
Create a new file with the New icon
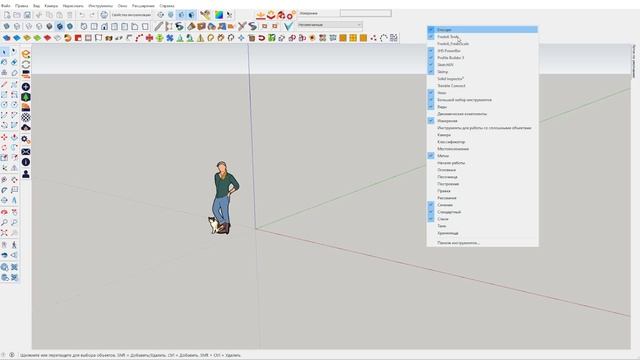point(7,15)
